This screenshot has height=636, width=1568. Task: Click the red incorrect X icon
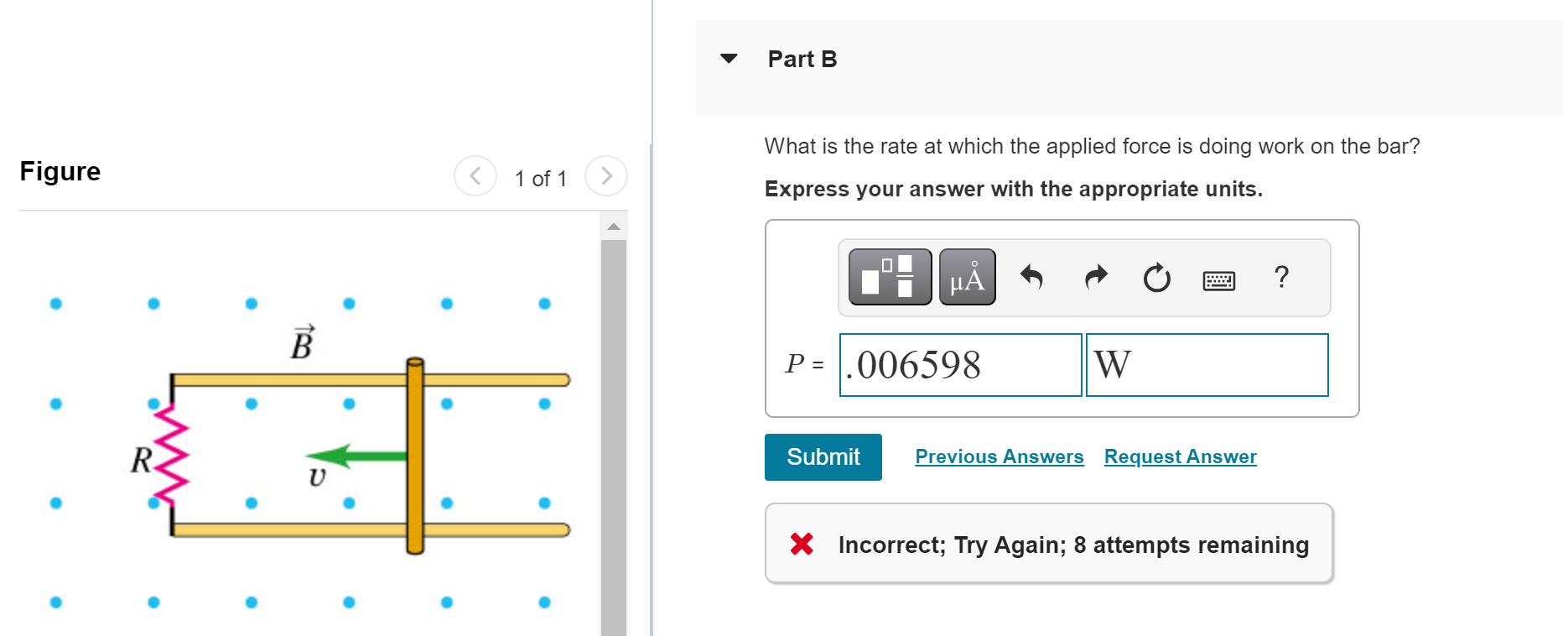pos(802,544)
